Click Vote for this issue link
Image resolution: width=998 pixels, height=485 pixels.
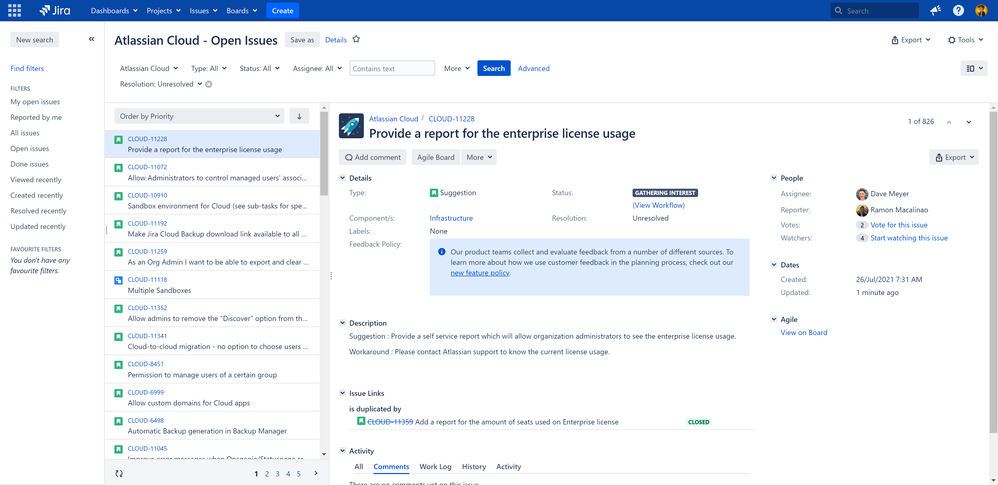[x=899, y=225]
